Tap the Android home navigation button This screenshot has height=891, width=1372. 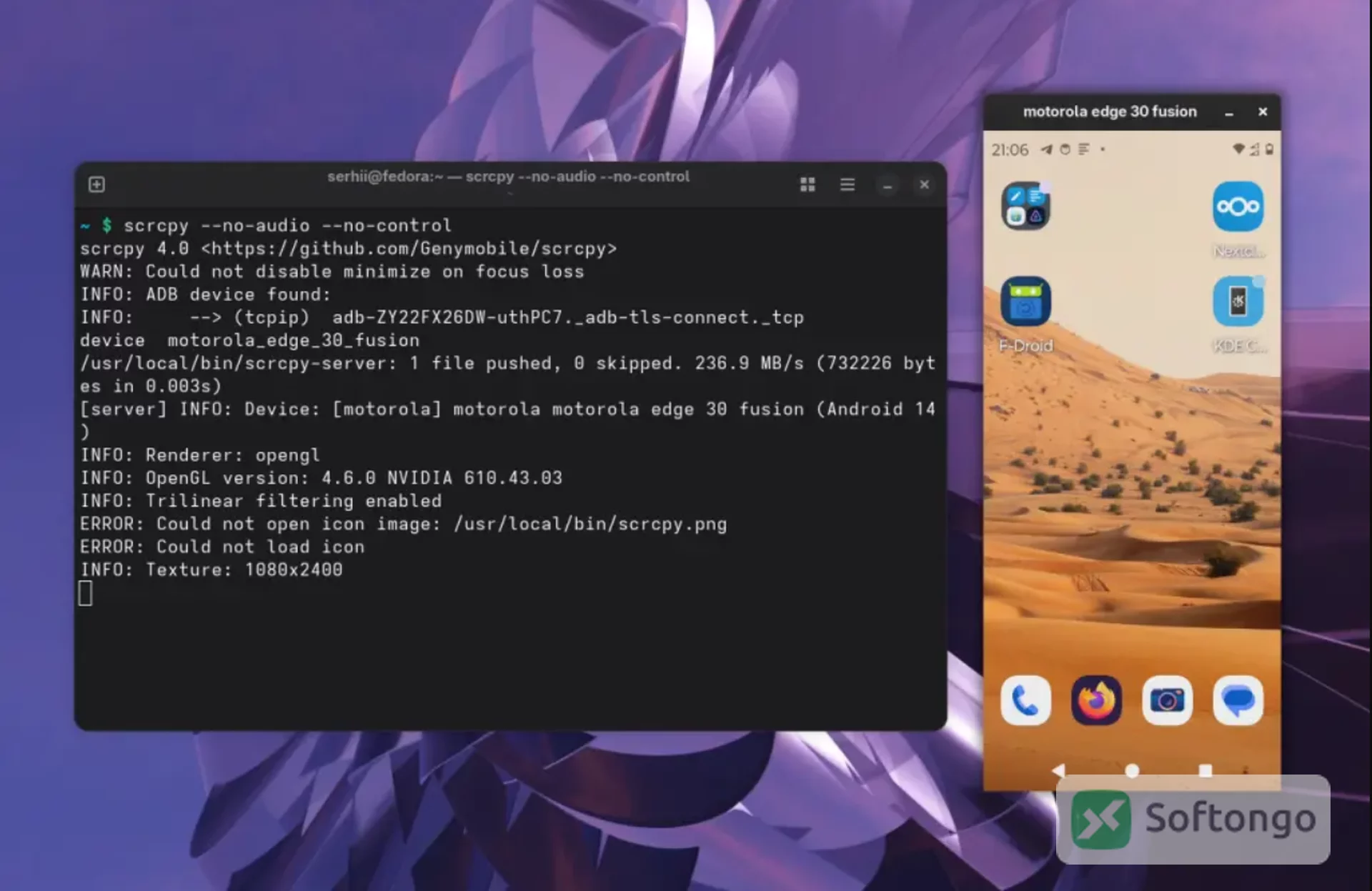tap(1132, 770)
